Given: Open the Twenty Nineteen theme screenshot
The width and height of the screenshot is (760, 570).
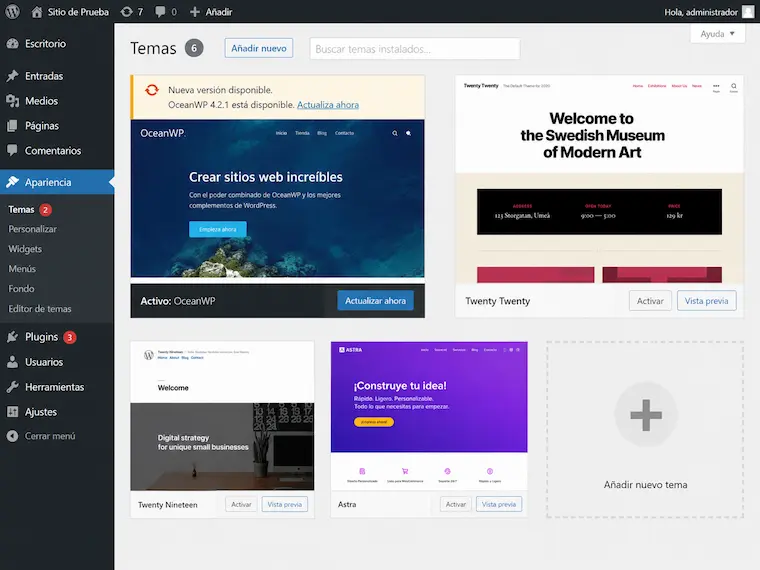Looking at the screenshot, I should [x=222, y=416].
